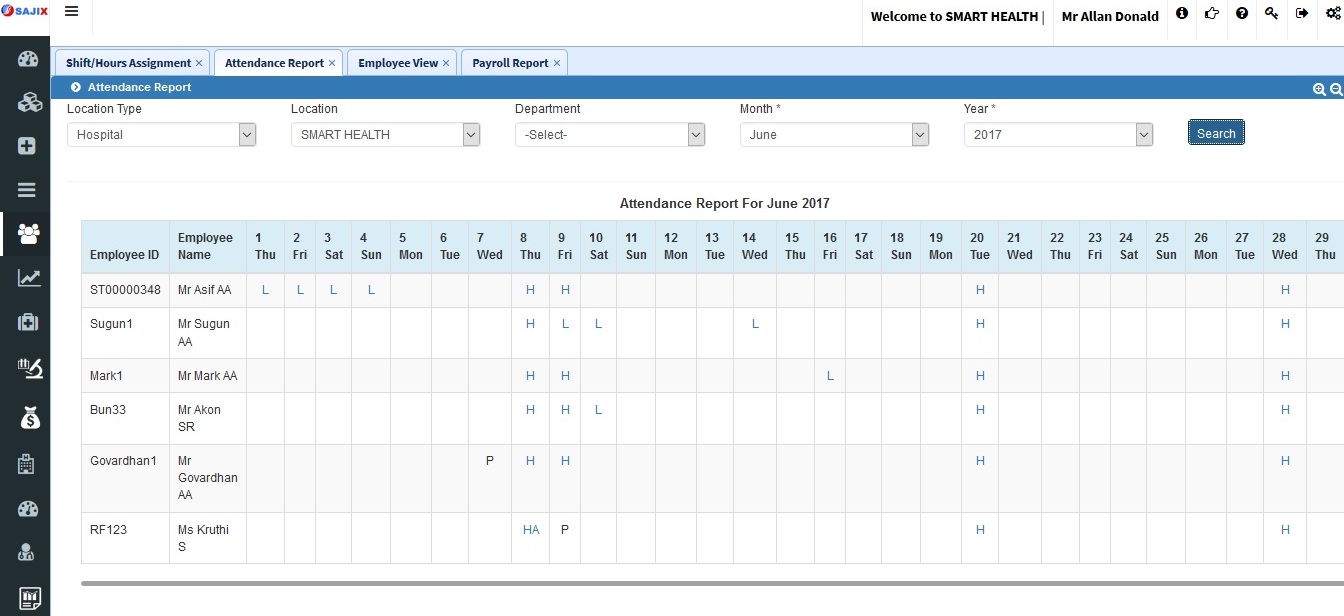Screen dimensions: 1344x616
Task: Select the microscope lab sidebar icon
Action: [x=28, y=368]
